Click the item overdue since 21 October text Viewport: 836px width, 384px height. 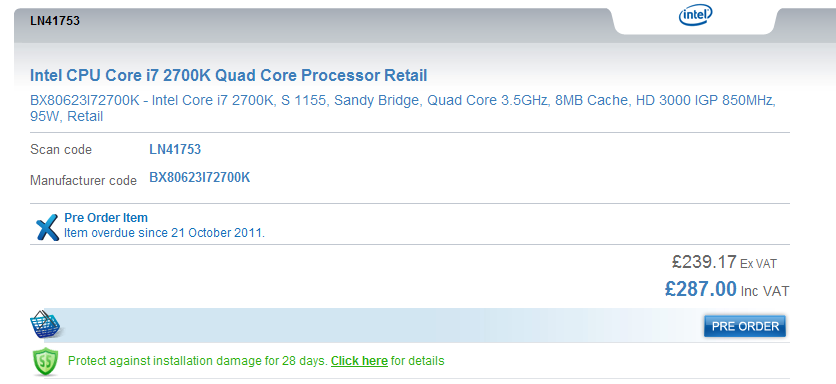(164, 233)
